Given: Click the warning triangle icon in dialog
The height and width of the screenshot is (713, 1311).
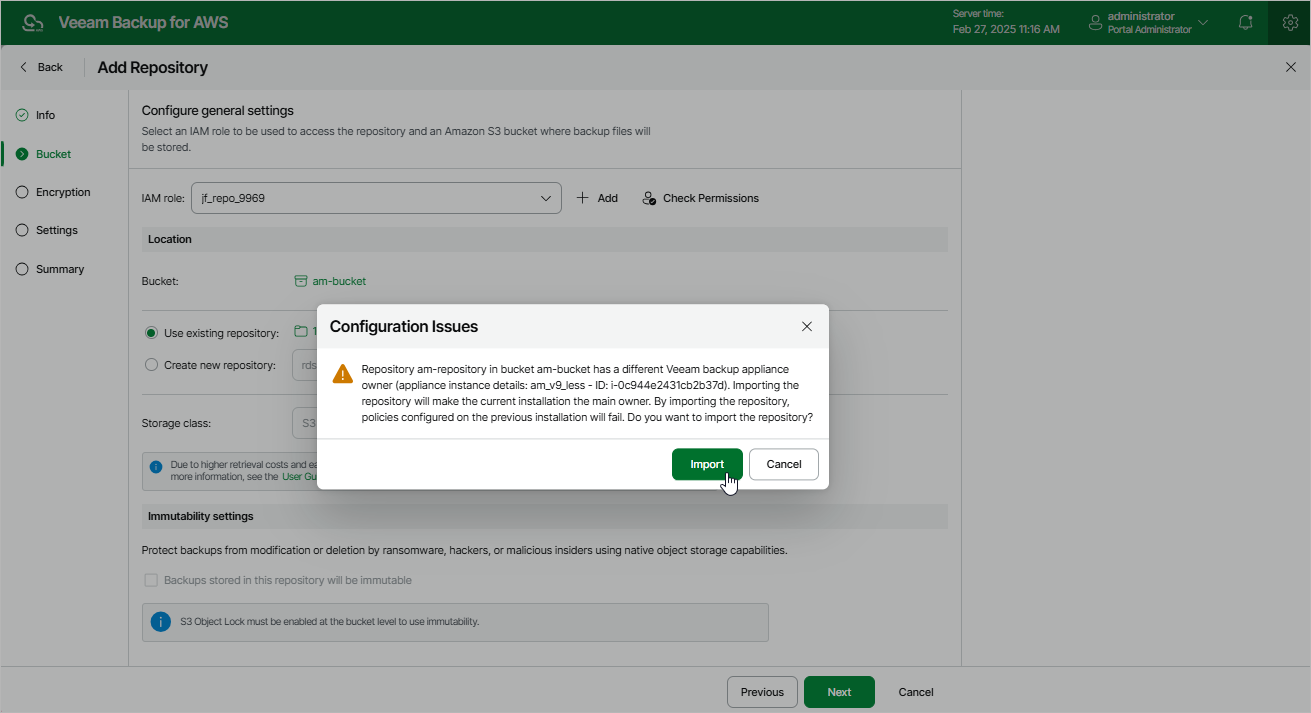Looking at the screenshot, I should (x=342, y=374).
